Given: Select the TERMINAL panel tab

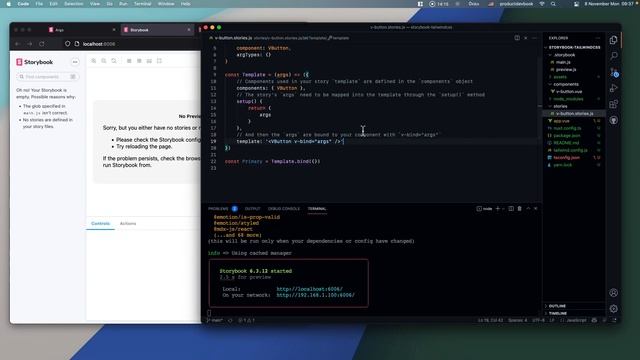Looking at the screenshot, I should [317, 209].
